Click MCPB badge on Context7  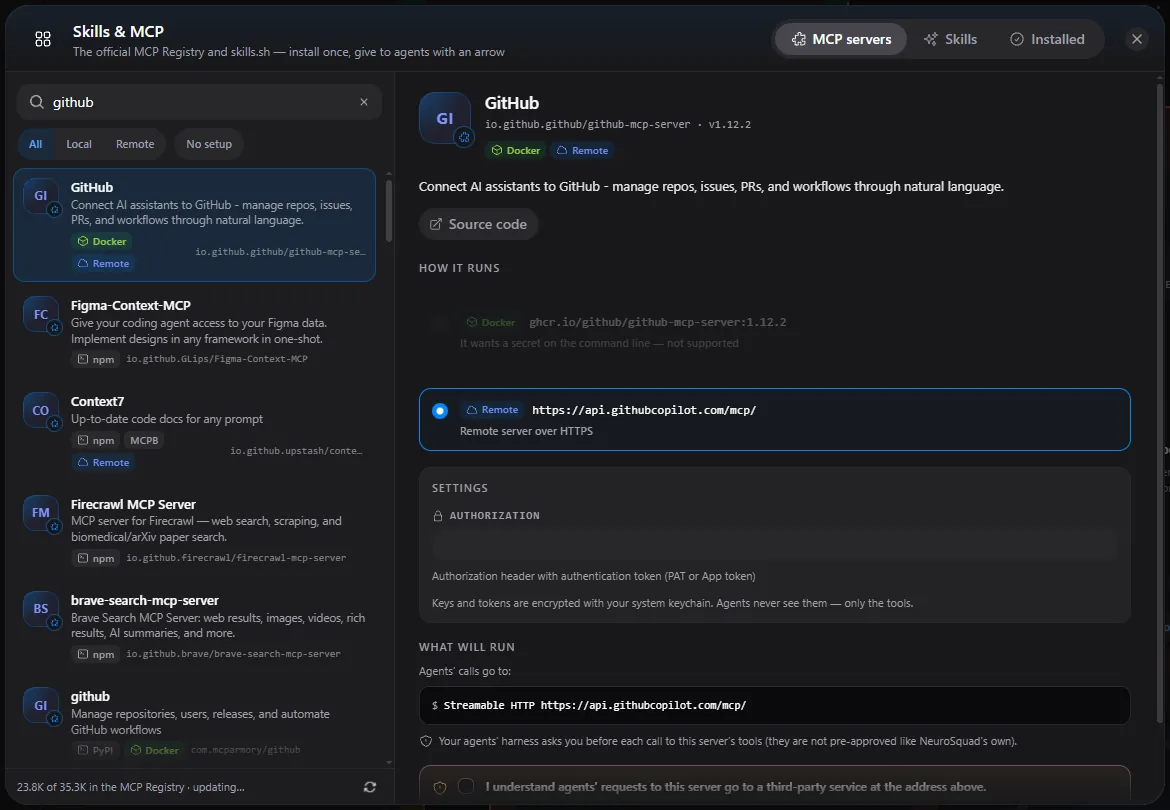[x=144, y=441]
